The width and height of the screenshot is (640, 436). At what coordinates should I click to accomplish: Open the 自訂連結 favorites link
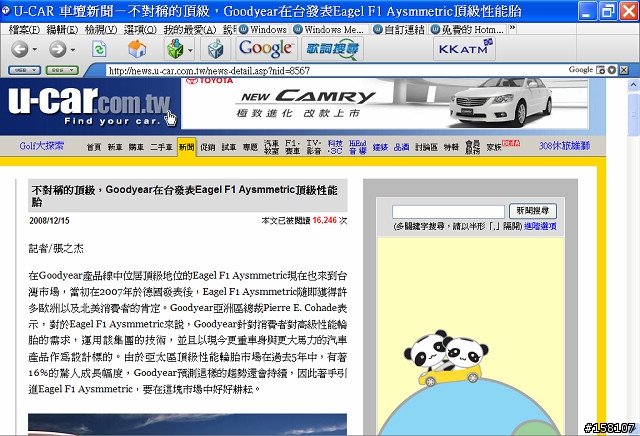pos(400,29)
